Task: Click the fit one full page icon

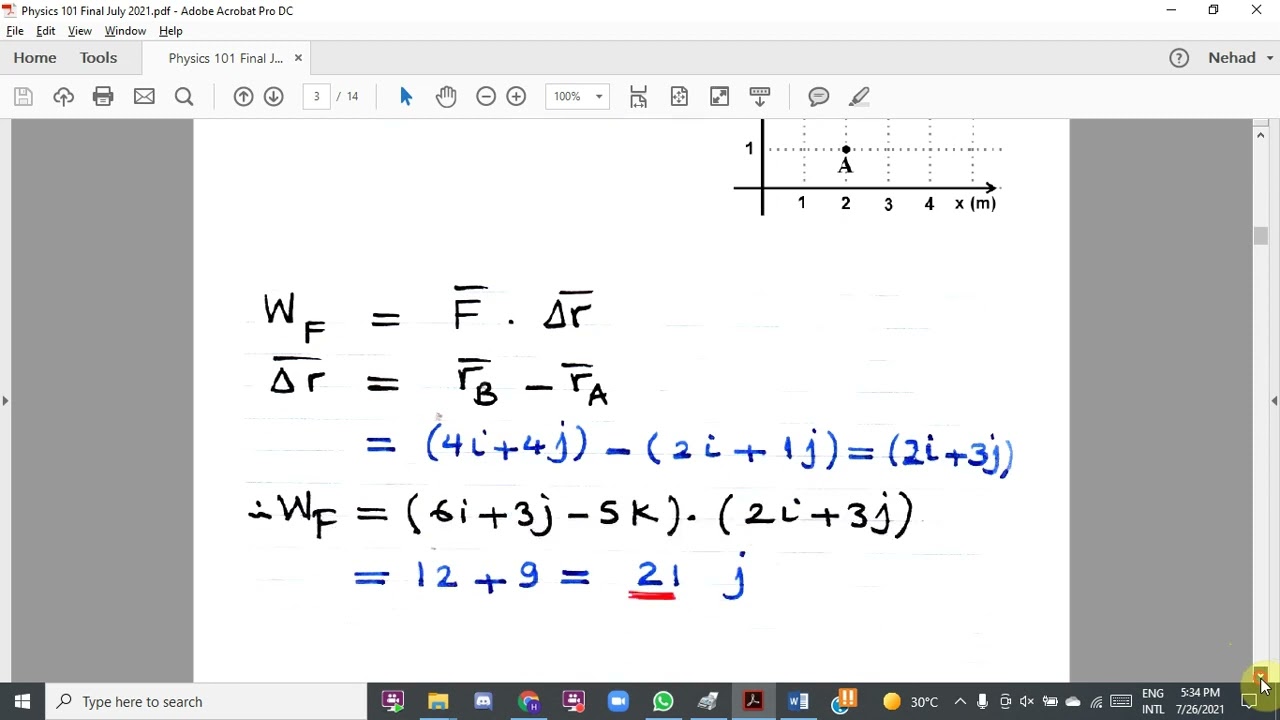Action: (x=679, y=96)
